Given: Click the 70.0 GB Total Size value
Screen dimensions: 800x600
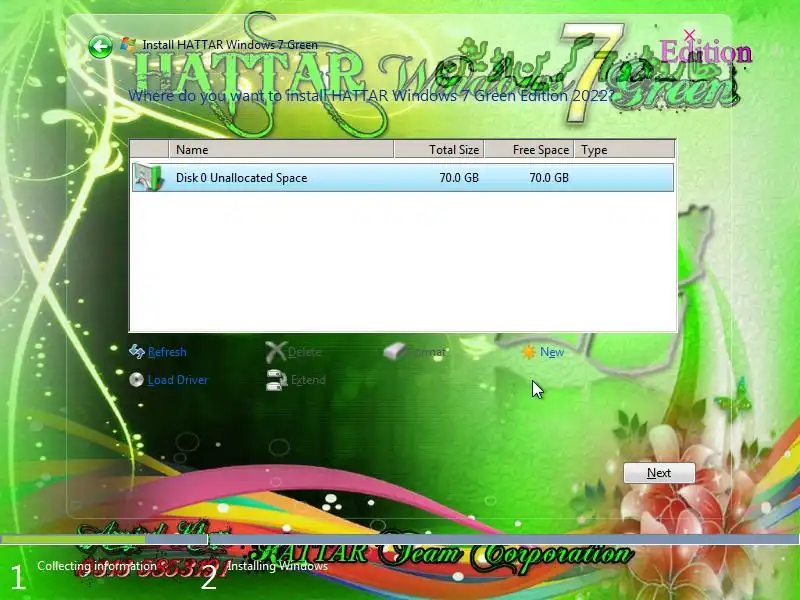Looking at the screenshot, I should tap(459, 178).
